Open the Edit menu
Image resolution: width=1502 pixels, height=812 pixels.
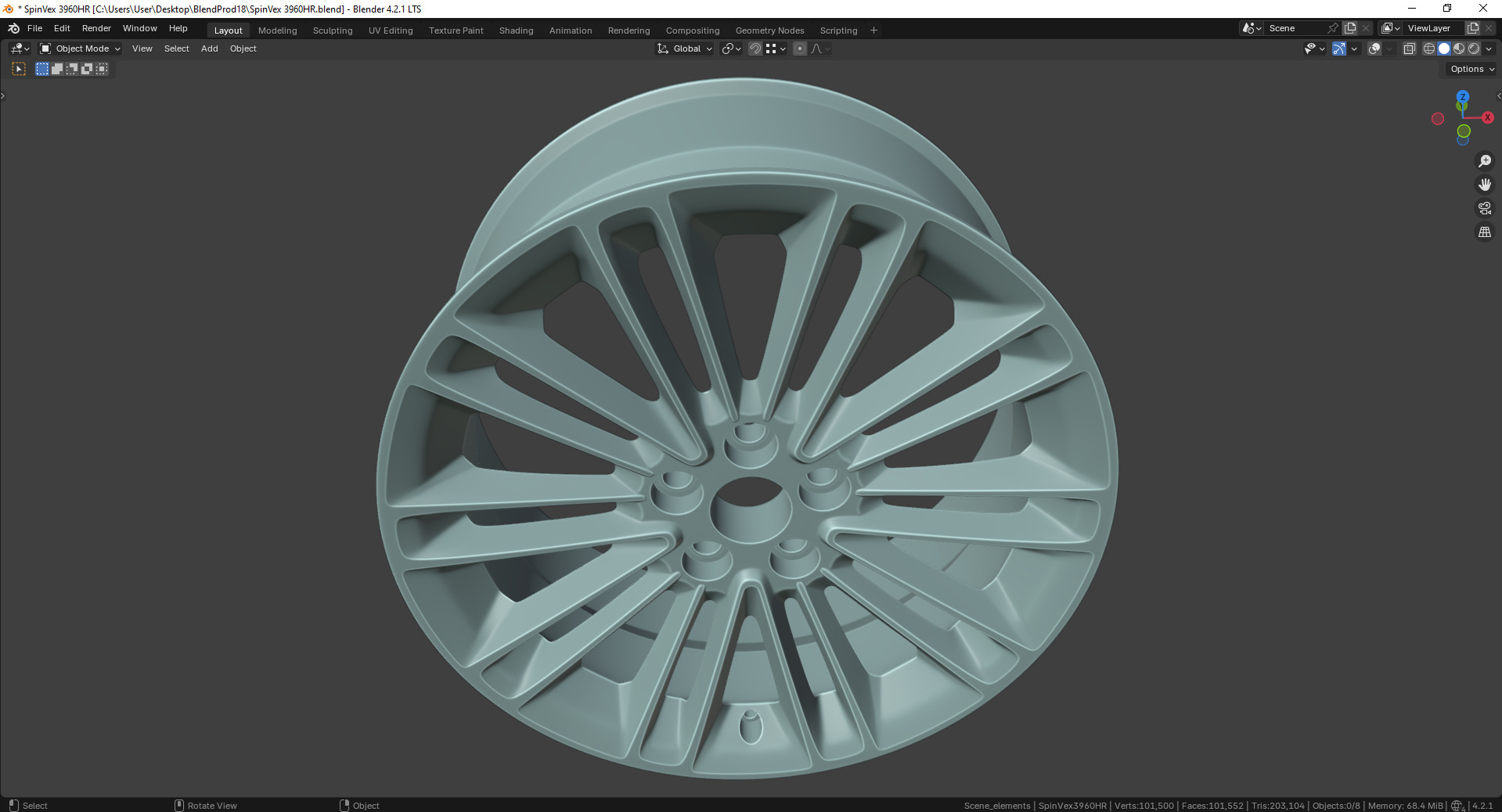click(62, 28)
